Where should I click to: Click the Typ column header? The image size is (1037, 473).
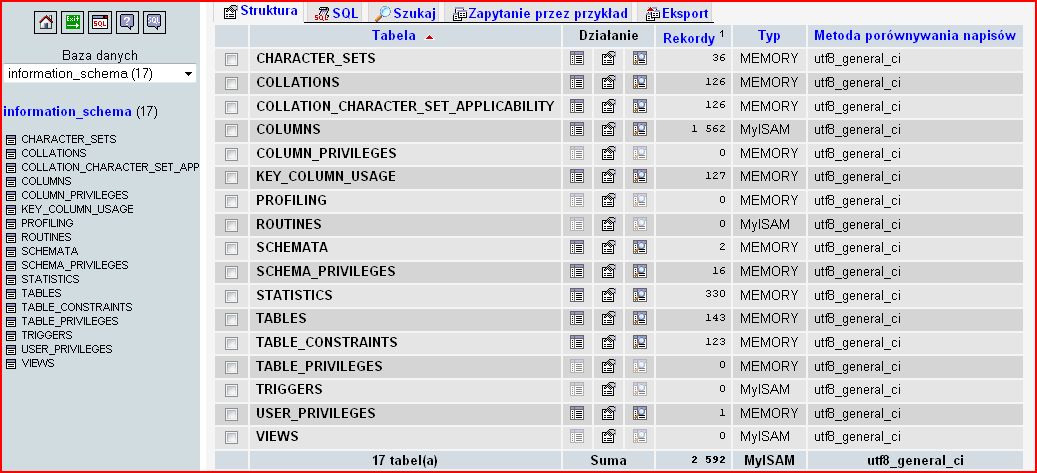[768, 36]
